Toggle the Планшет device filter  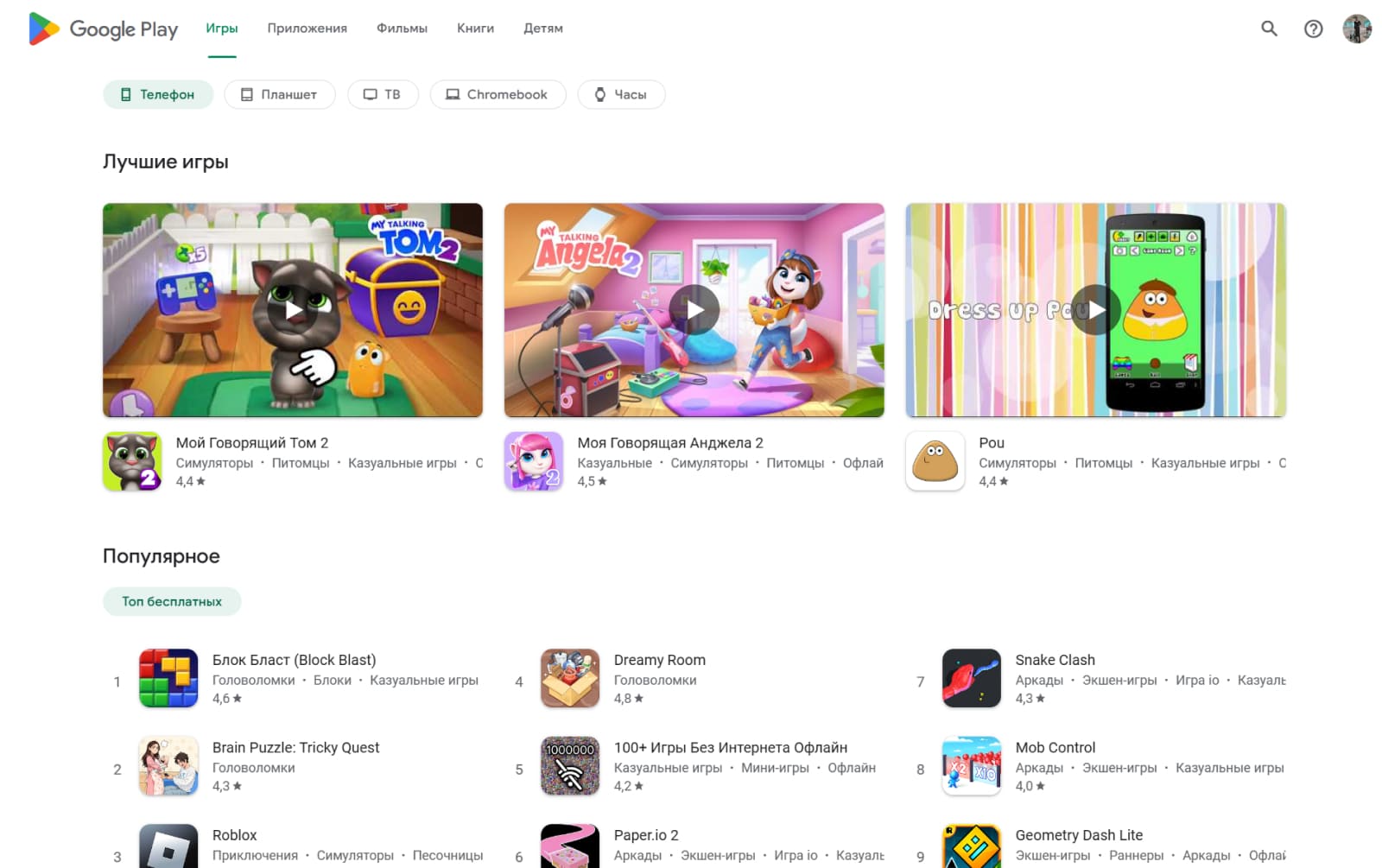point(279,94)
